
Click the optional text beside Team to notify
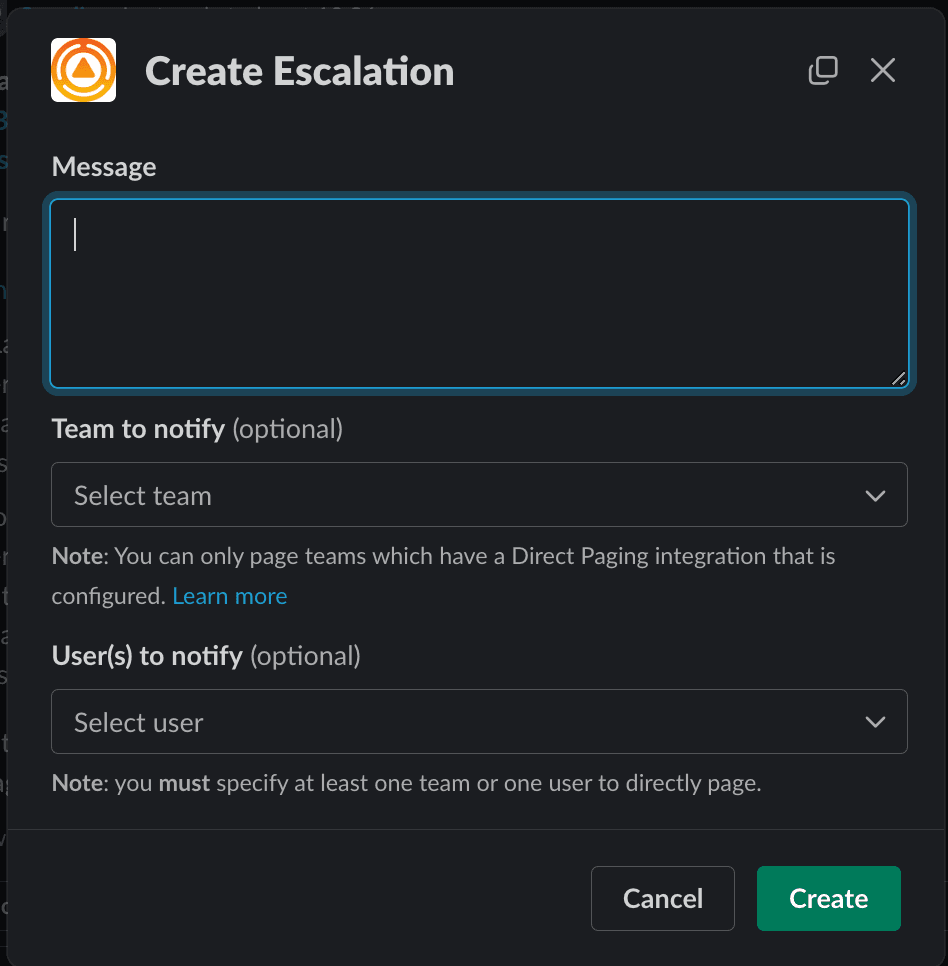coord(288,429)
